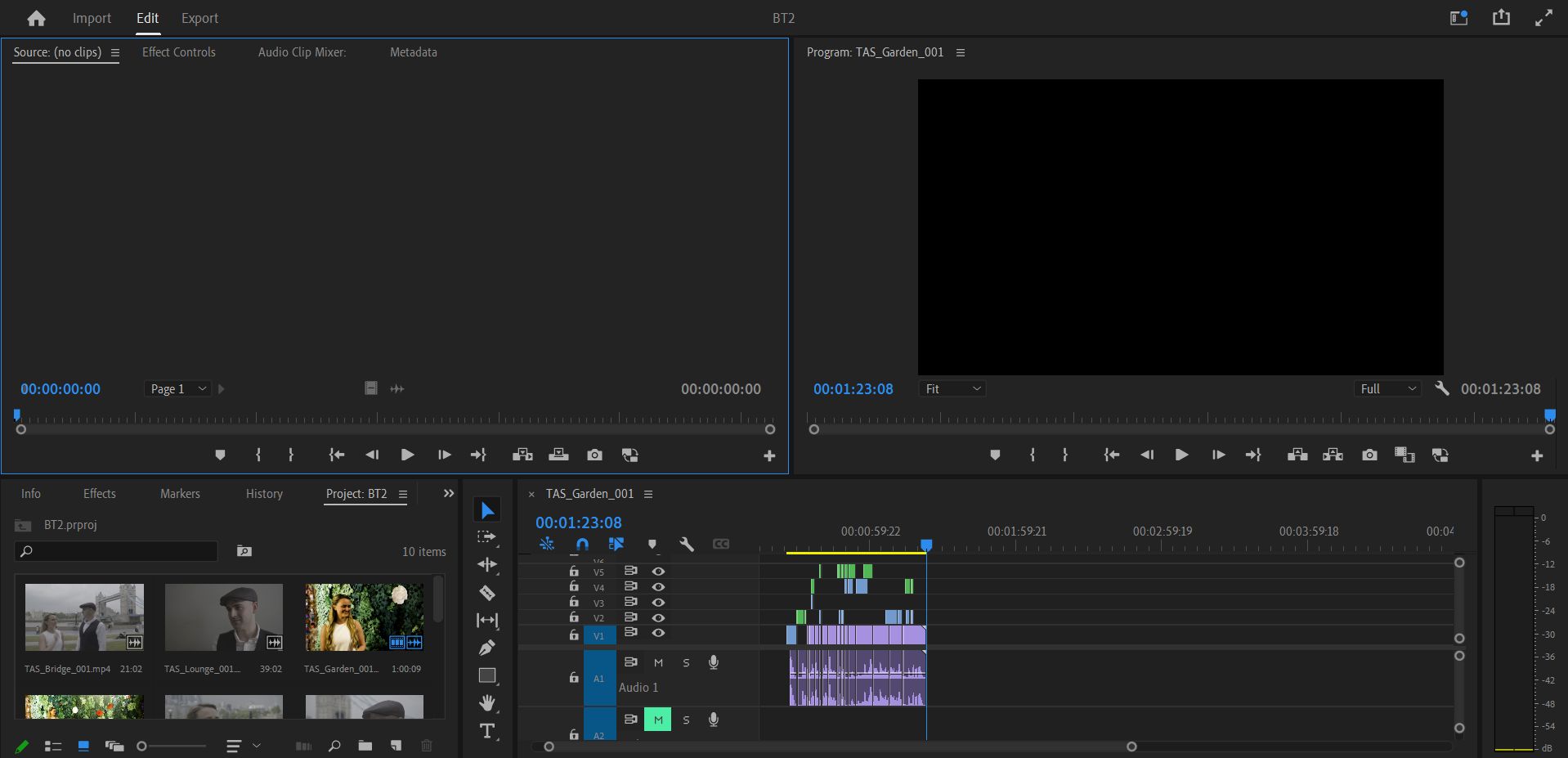Click Program monitor Button Editor plus
This screenshot has width=1568, height=758.
tap(1537, 455)
